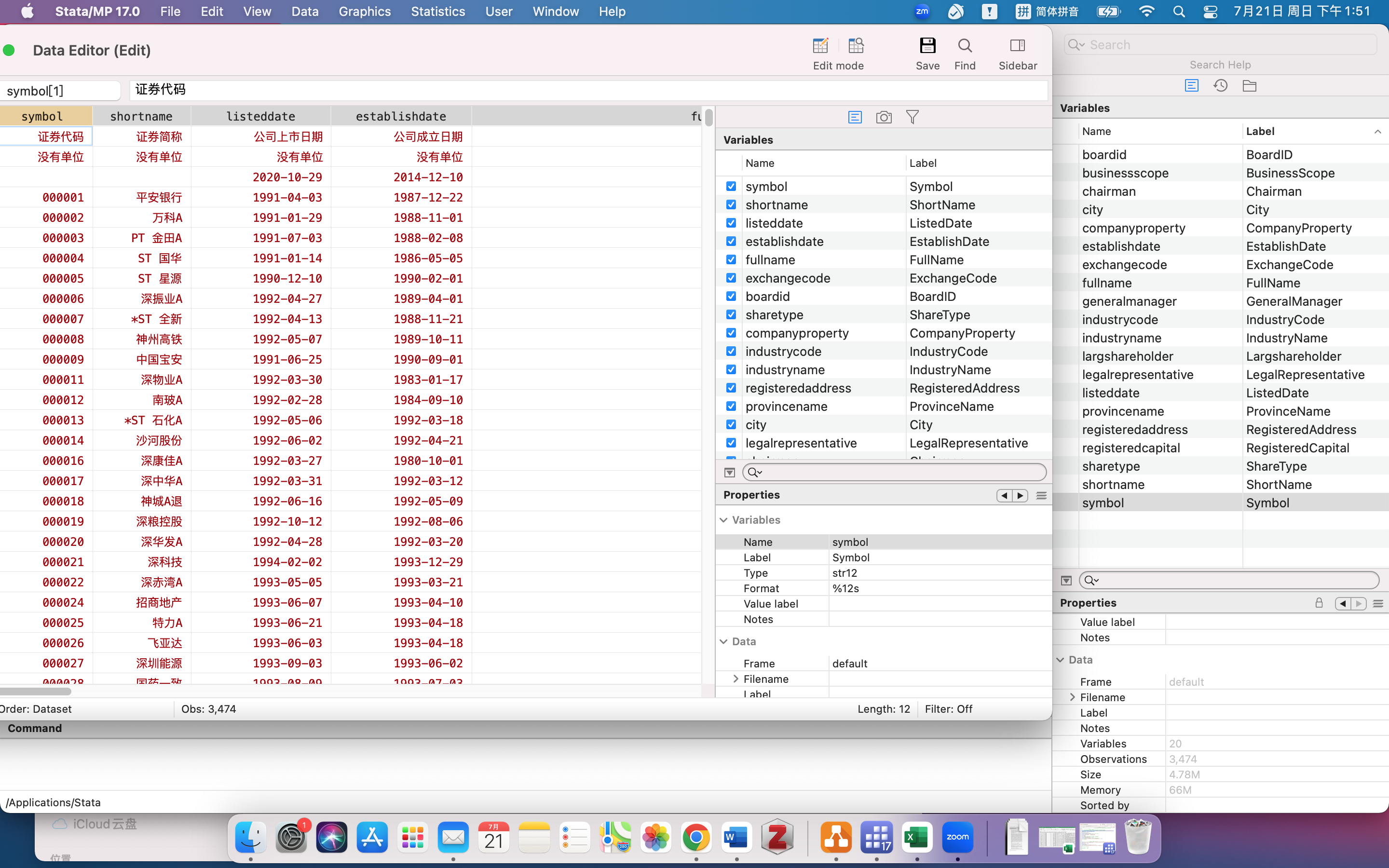
Task: Collapse the Data section in main Properties
Action: pos(1060,660)
